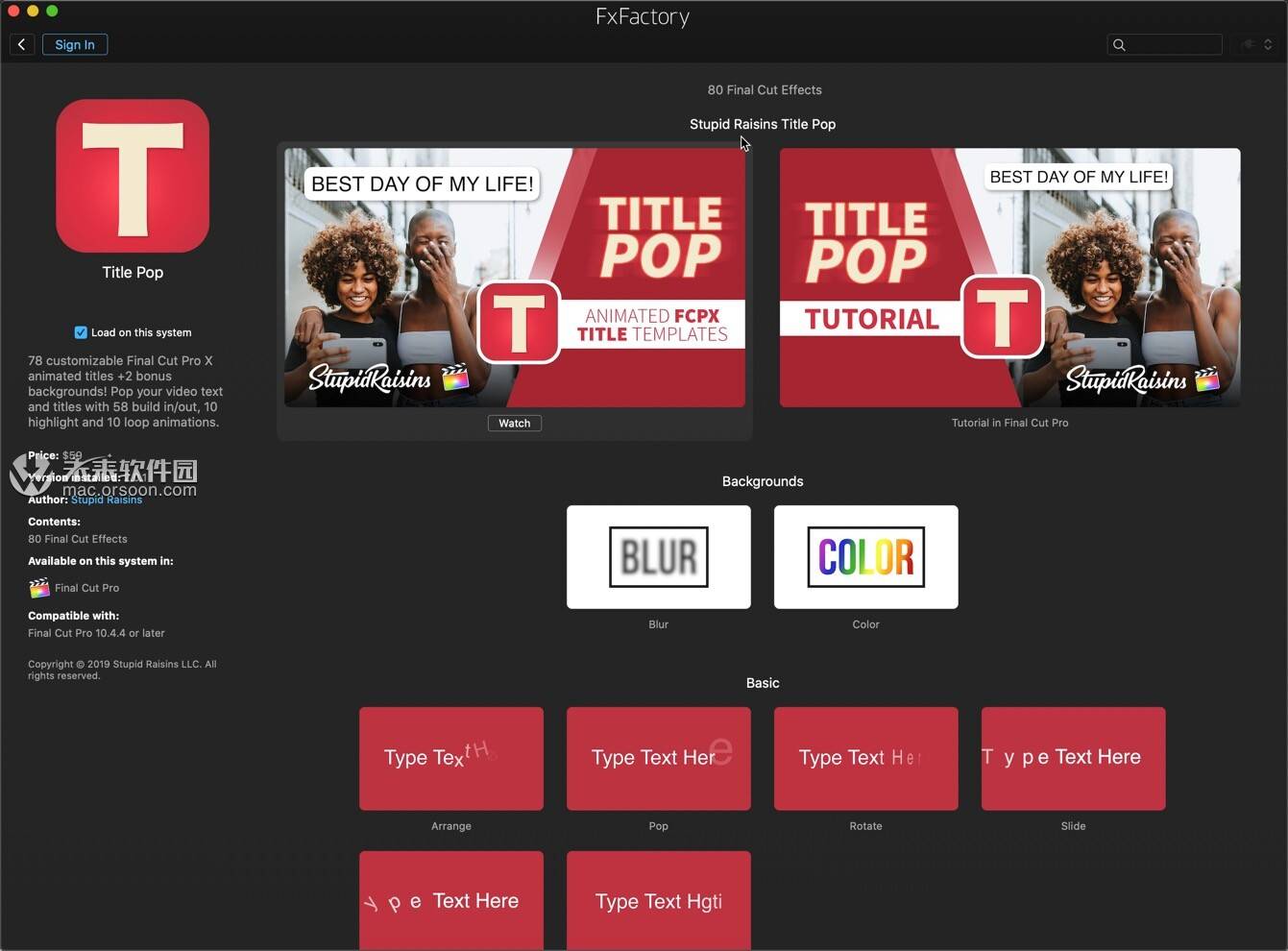
Task: Select the Color background preset
Action: coord(866,557)
